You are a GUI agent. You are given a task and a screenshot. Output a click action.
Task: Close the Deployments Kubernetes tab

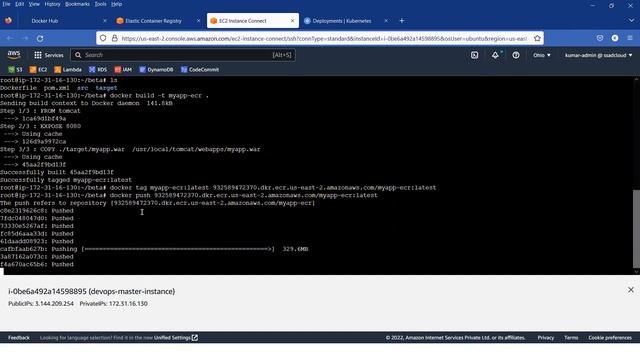pos(386,21)
